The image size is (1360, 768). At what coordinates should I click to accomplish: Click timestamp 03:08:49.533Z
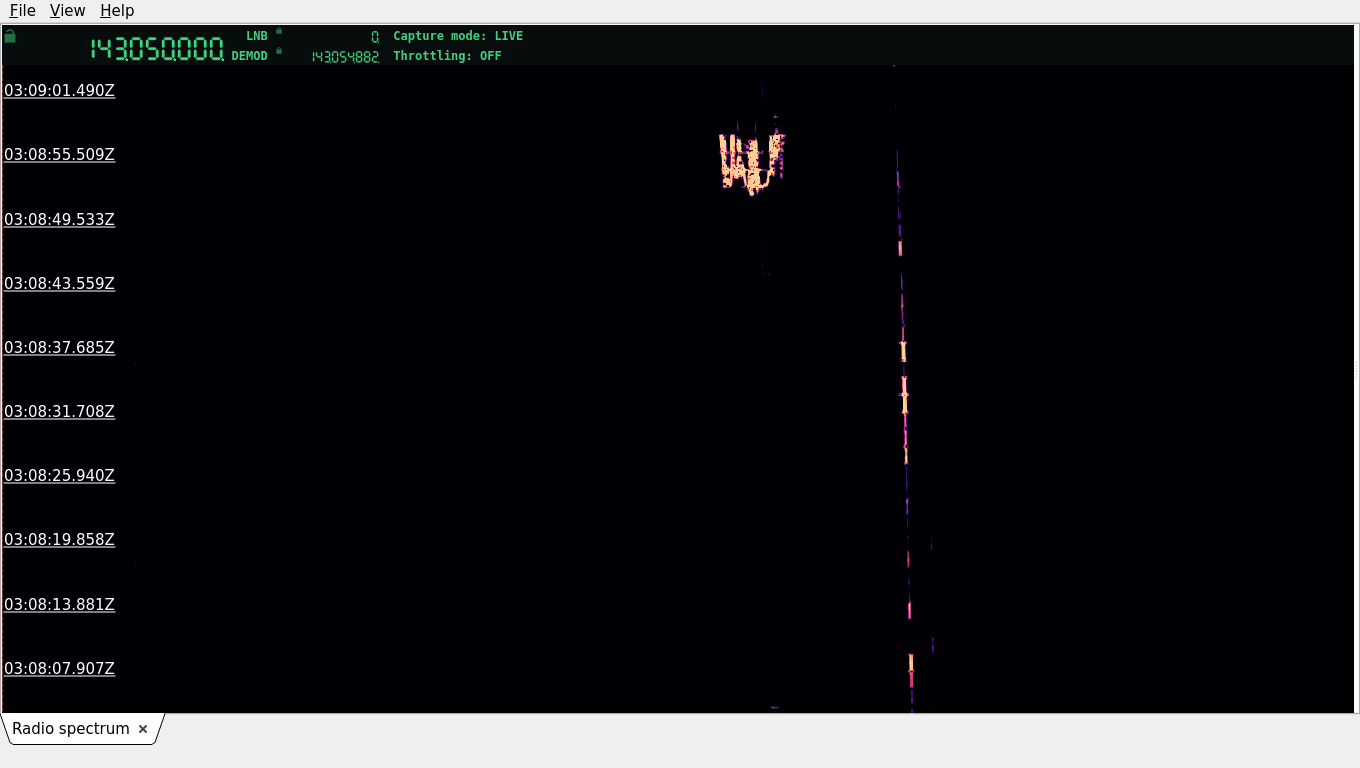pyautogui.click(x=59, y=219)
